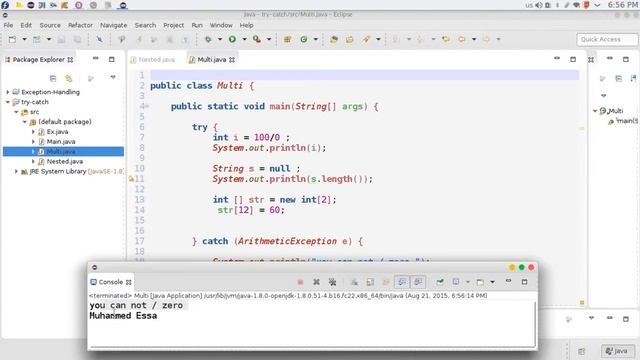Click the Search flashlight toolbar icon
Viewport: 640px width, 360px height.
coord(366,39)
